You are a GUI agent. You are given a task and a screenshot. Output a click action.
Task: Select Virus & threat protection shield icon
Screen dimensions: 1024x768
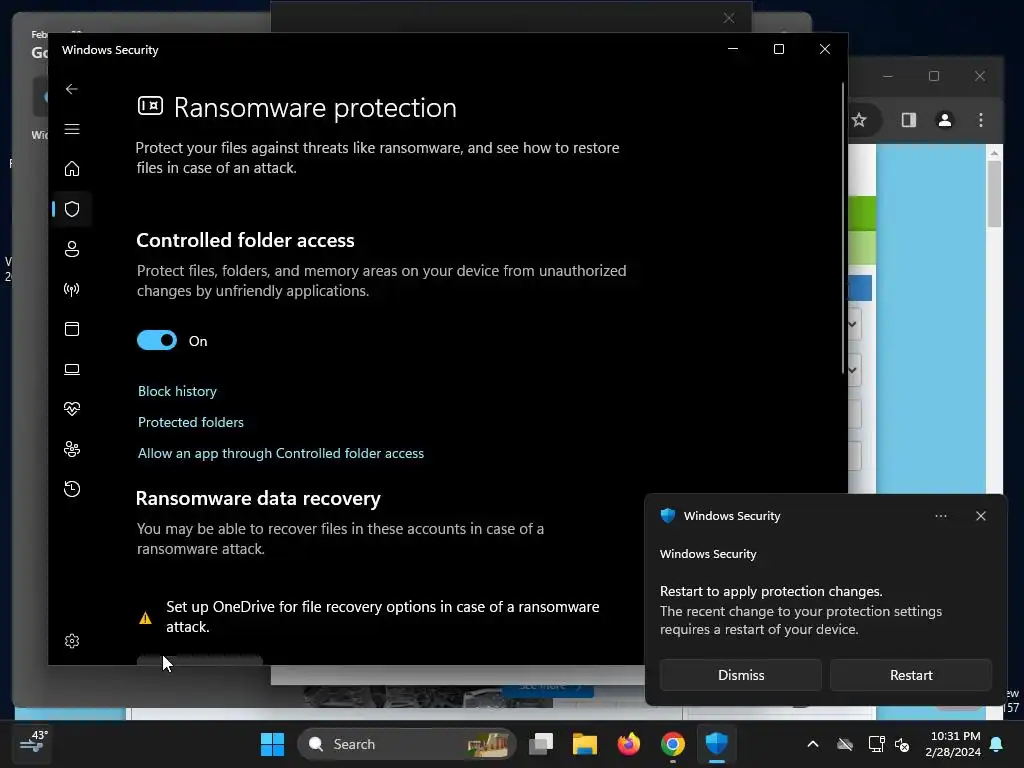(x=72, y=209)
